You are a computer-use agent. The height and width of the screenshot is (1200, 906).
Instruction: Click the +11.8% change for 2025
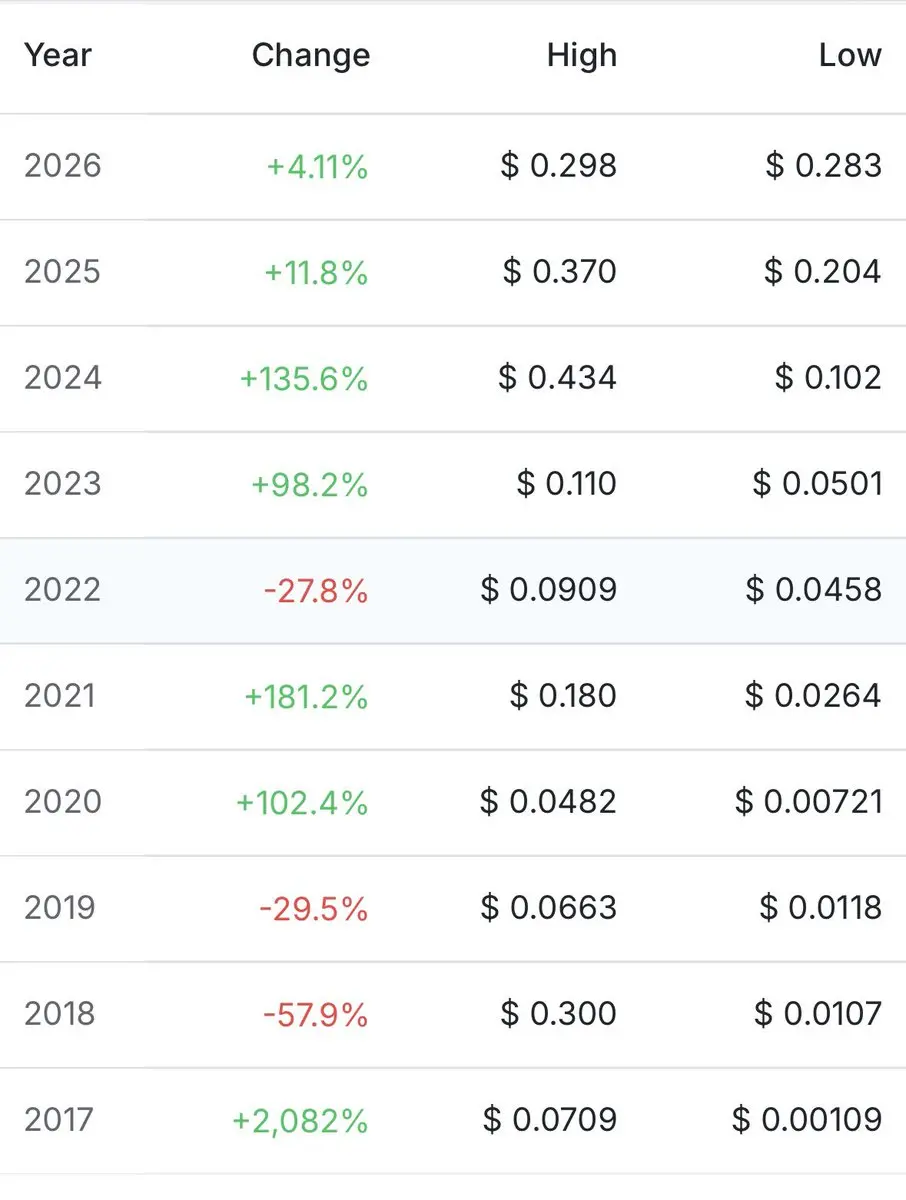316,272
